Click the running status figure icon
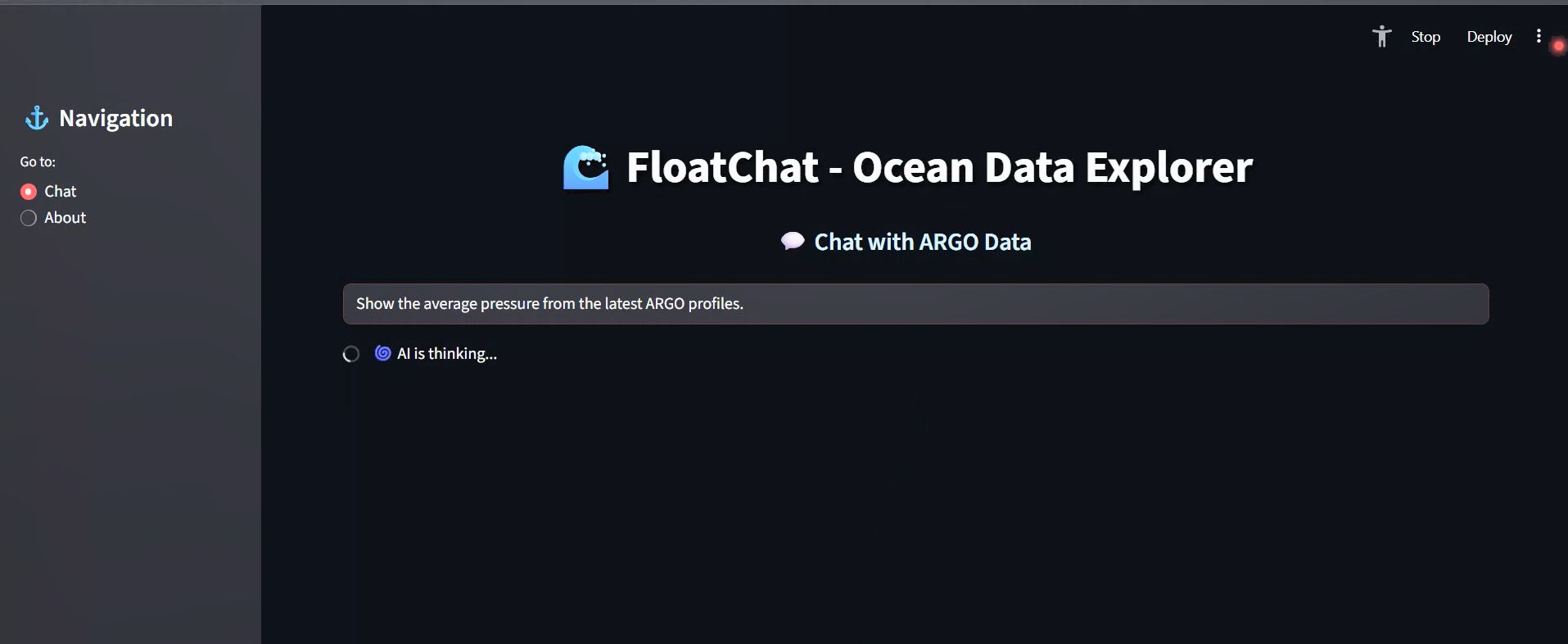 pos(1381,37)
